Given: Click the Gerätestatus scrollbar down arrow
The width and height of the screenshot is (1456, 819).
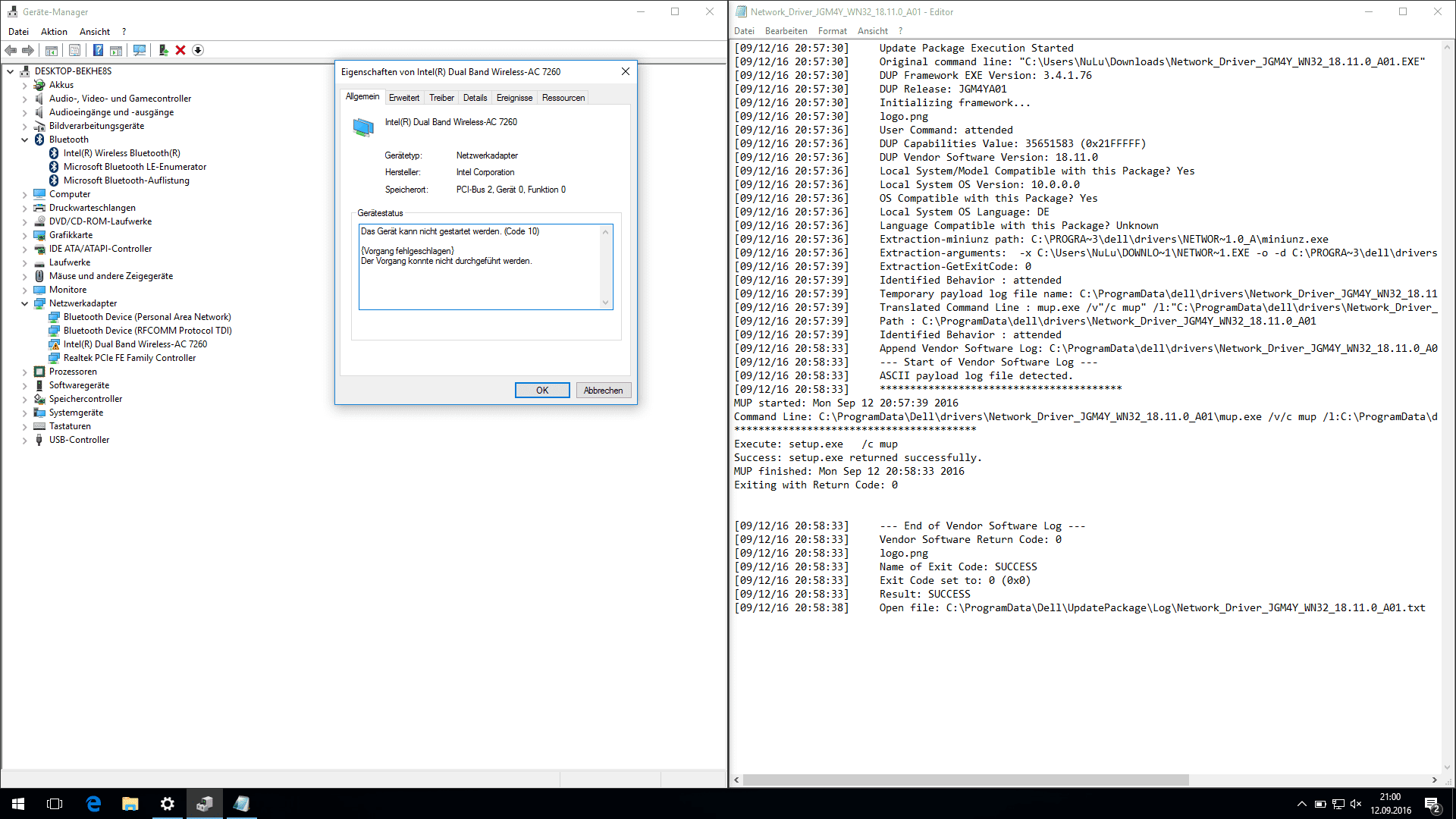Looking at the screenshot, I should pos(605,303).
